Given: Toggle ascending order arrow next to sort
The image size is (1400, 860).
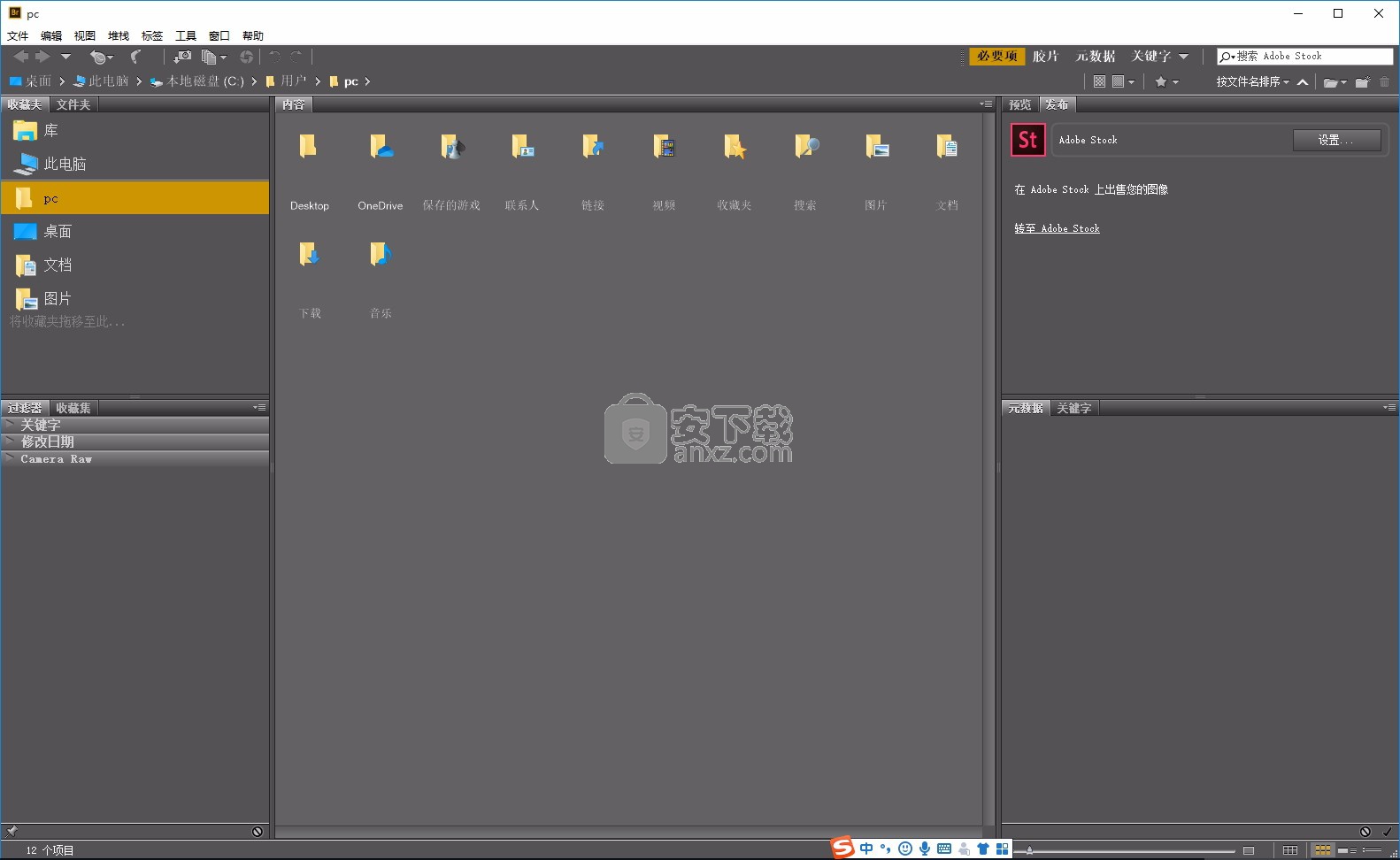Looking at the screenshot, I should point(1303,81).
